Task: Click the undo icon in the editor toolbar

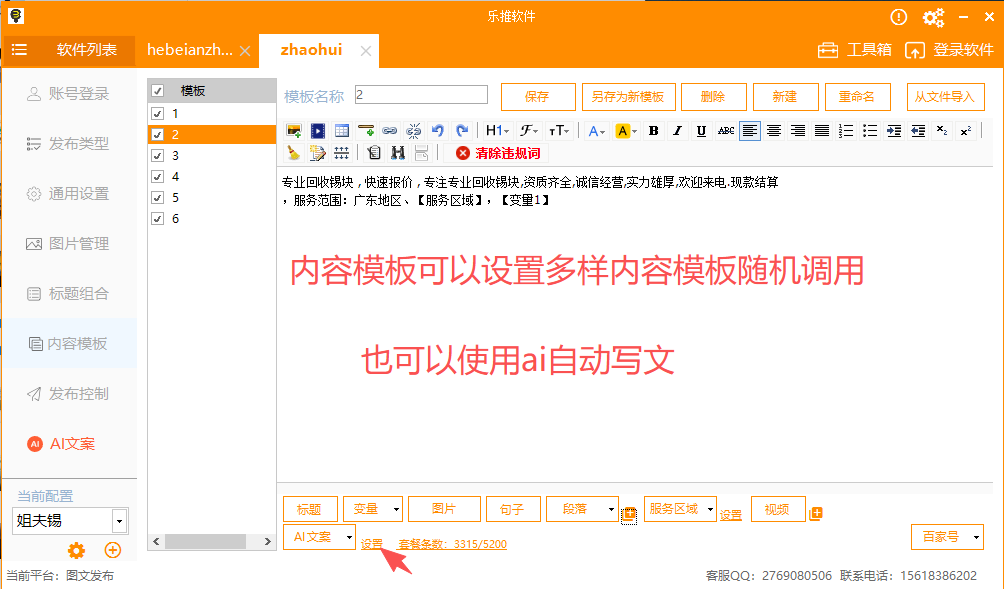Action: pyautogui.click(x=436, y=130)
